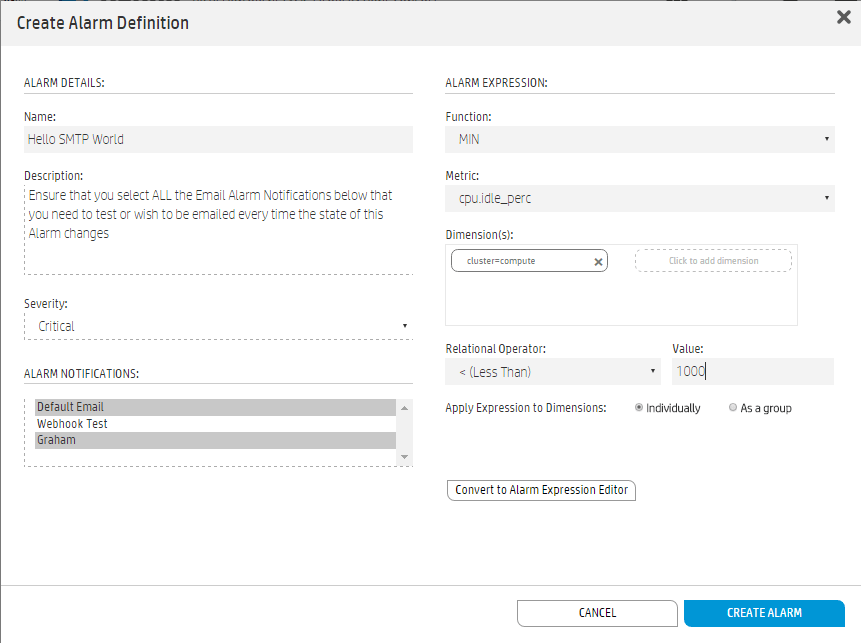Click into the alarm Name field
The image size is (861, 643).
pos(218,140)
